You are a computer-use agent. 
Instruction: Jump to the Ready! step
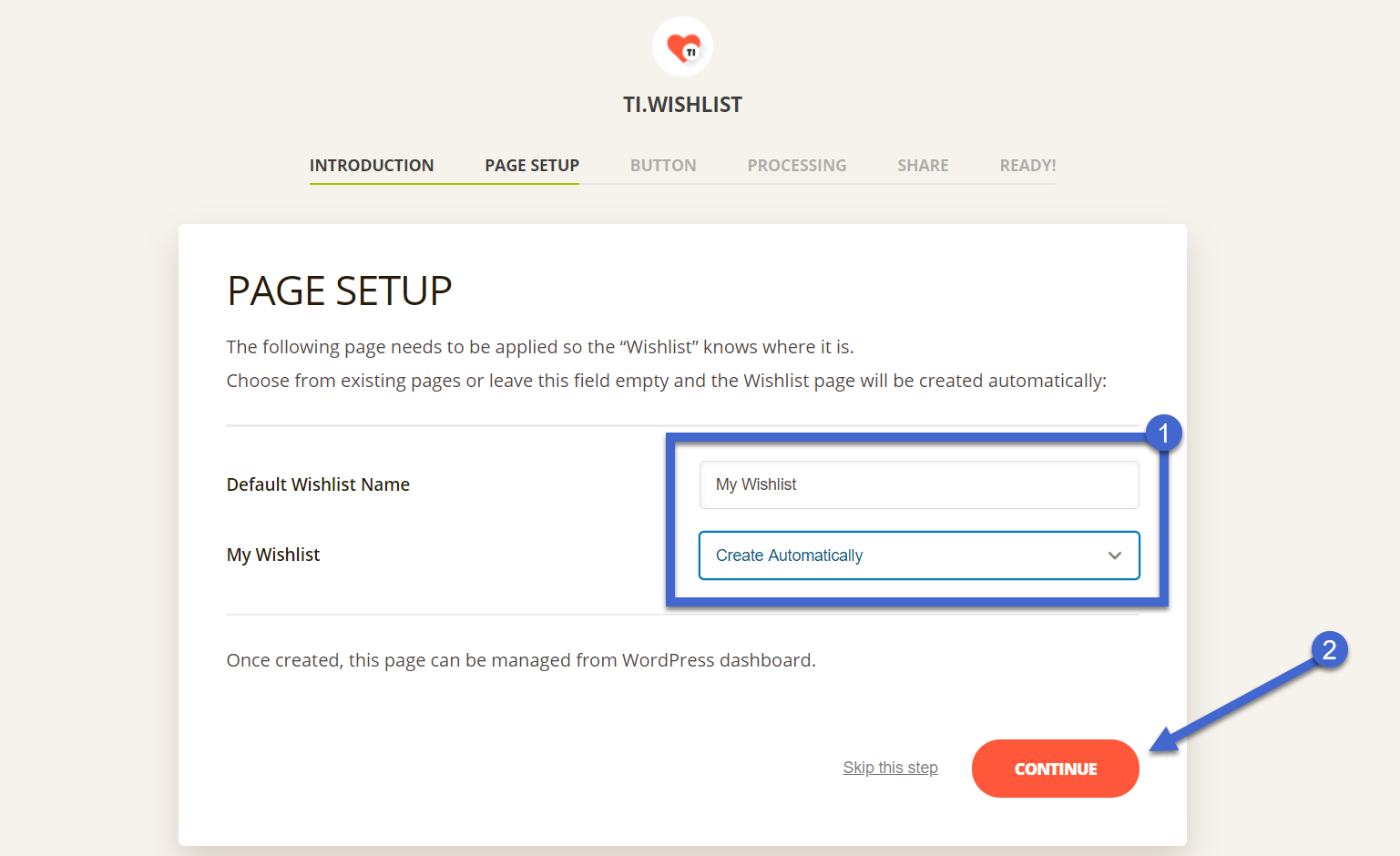[x=1027, y=165]
